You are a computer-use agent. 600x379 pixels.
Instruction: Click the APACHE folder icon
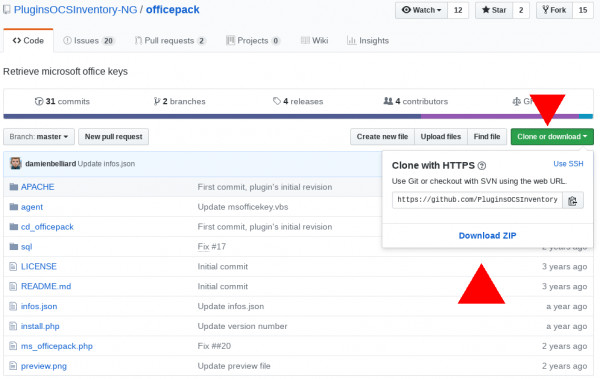pos(14,187)
